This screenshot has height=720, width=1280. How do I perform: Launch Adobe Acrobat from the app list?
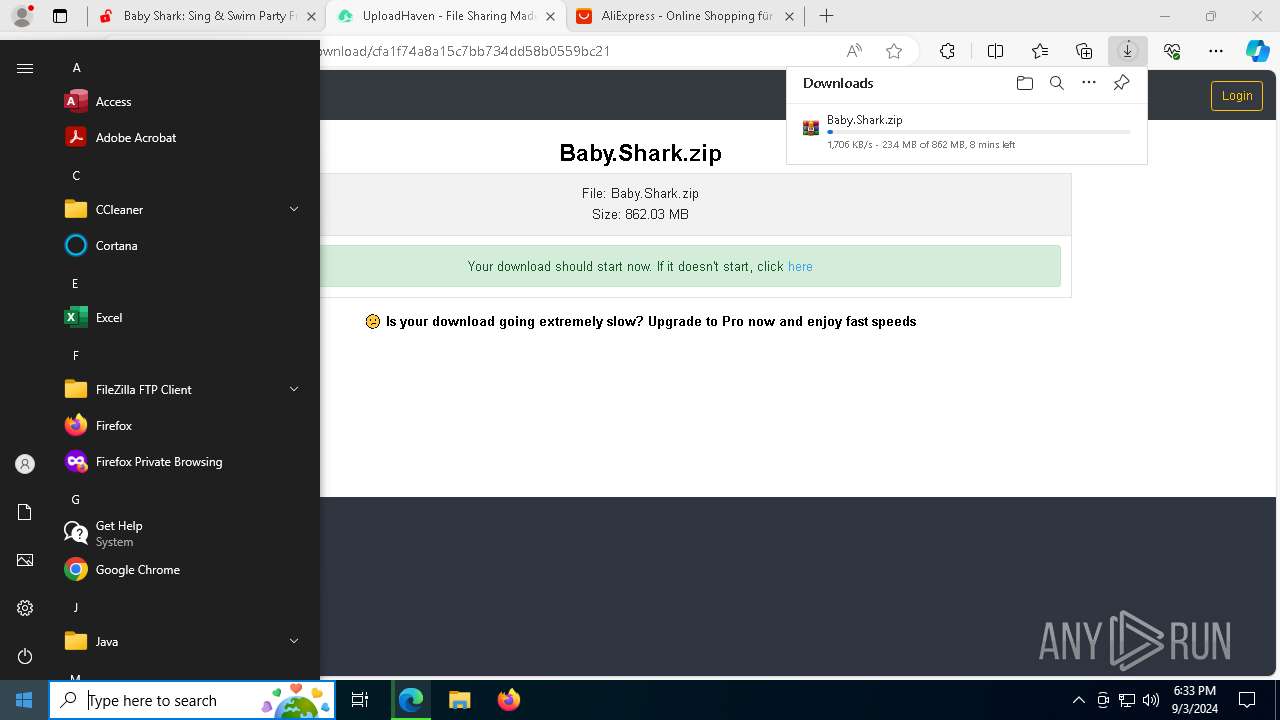[180, 137]
